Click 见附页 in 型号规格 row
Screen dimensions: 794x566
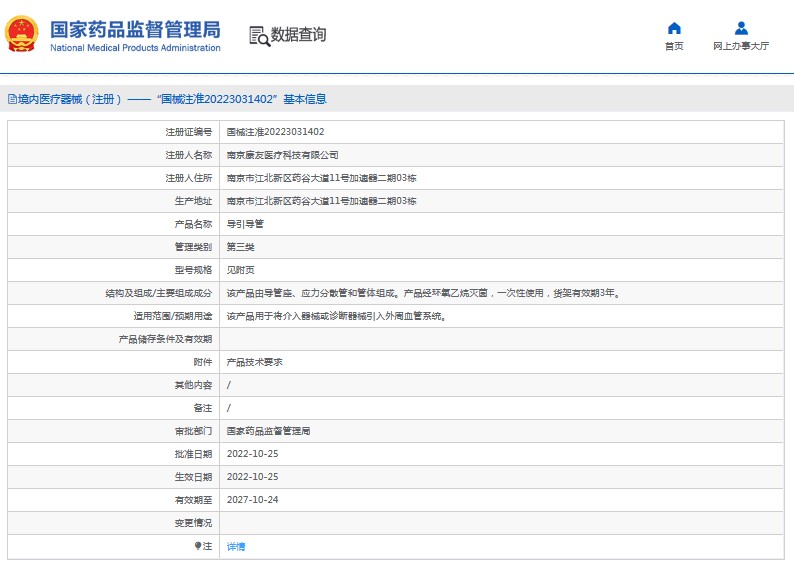click(241, 270)
